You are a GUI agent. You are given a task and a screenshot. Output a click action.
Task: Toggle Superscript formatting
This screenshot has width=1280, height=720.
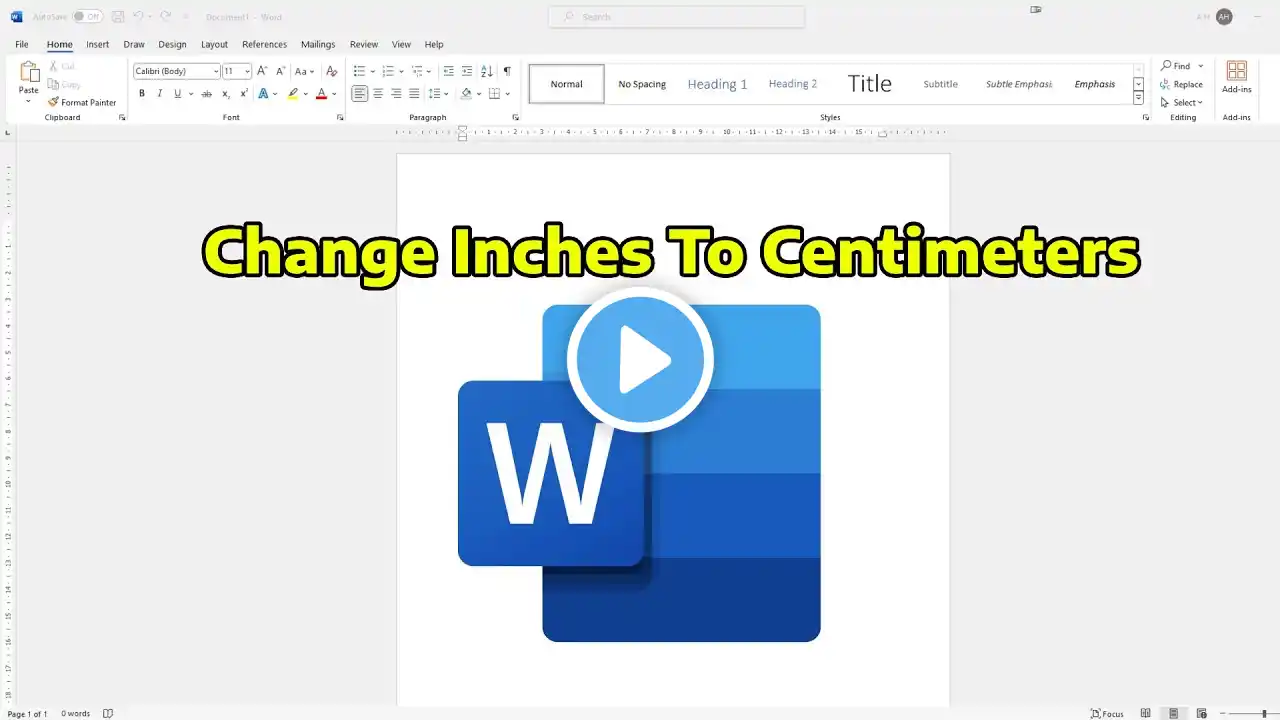(244, 94)
